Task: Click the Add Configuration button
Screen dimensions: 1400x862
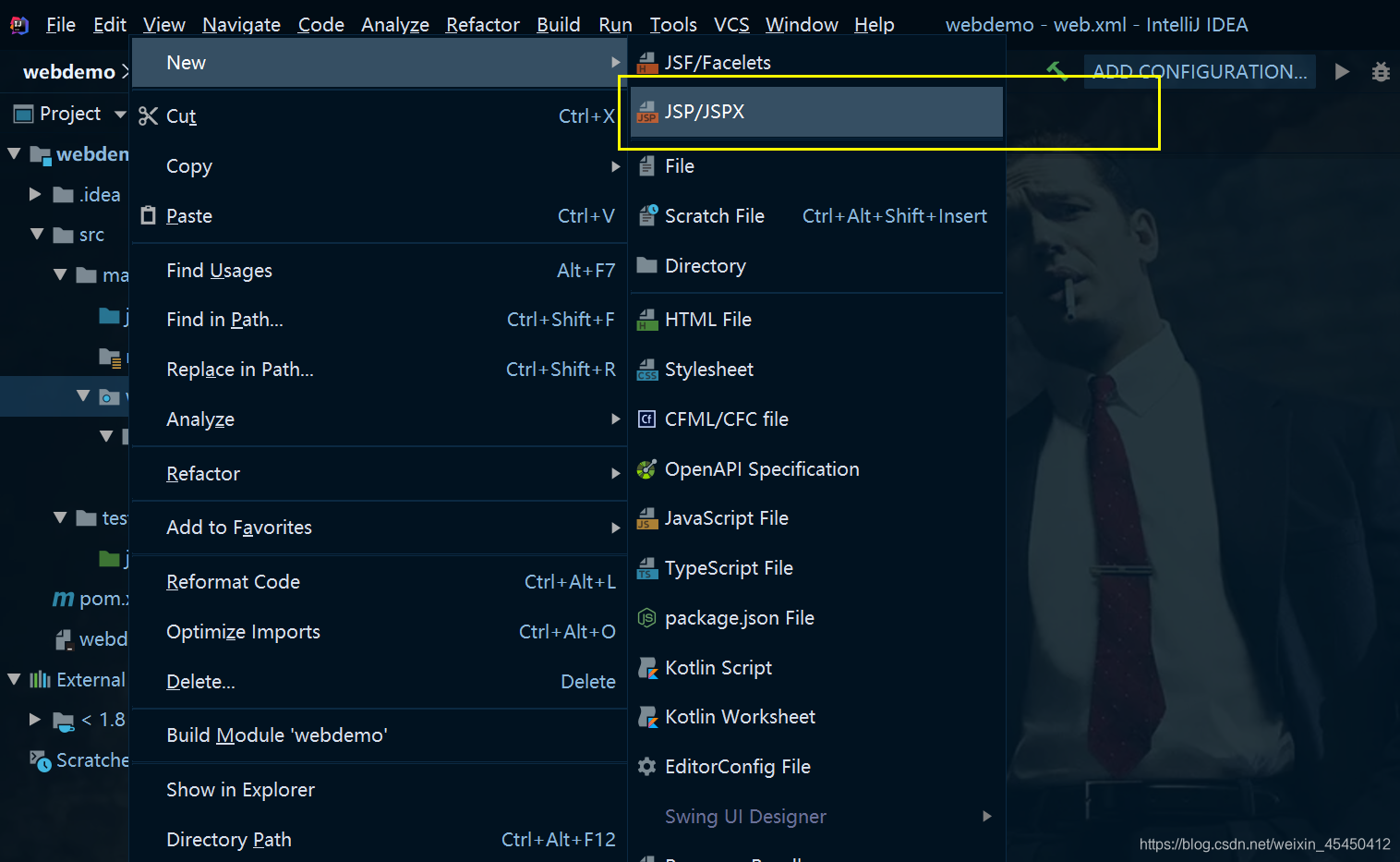Action: coord(1200,71)
